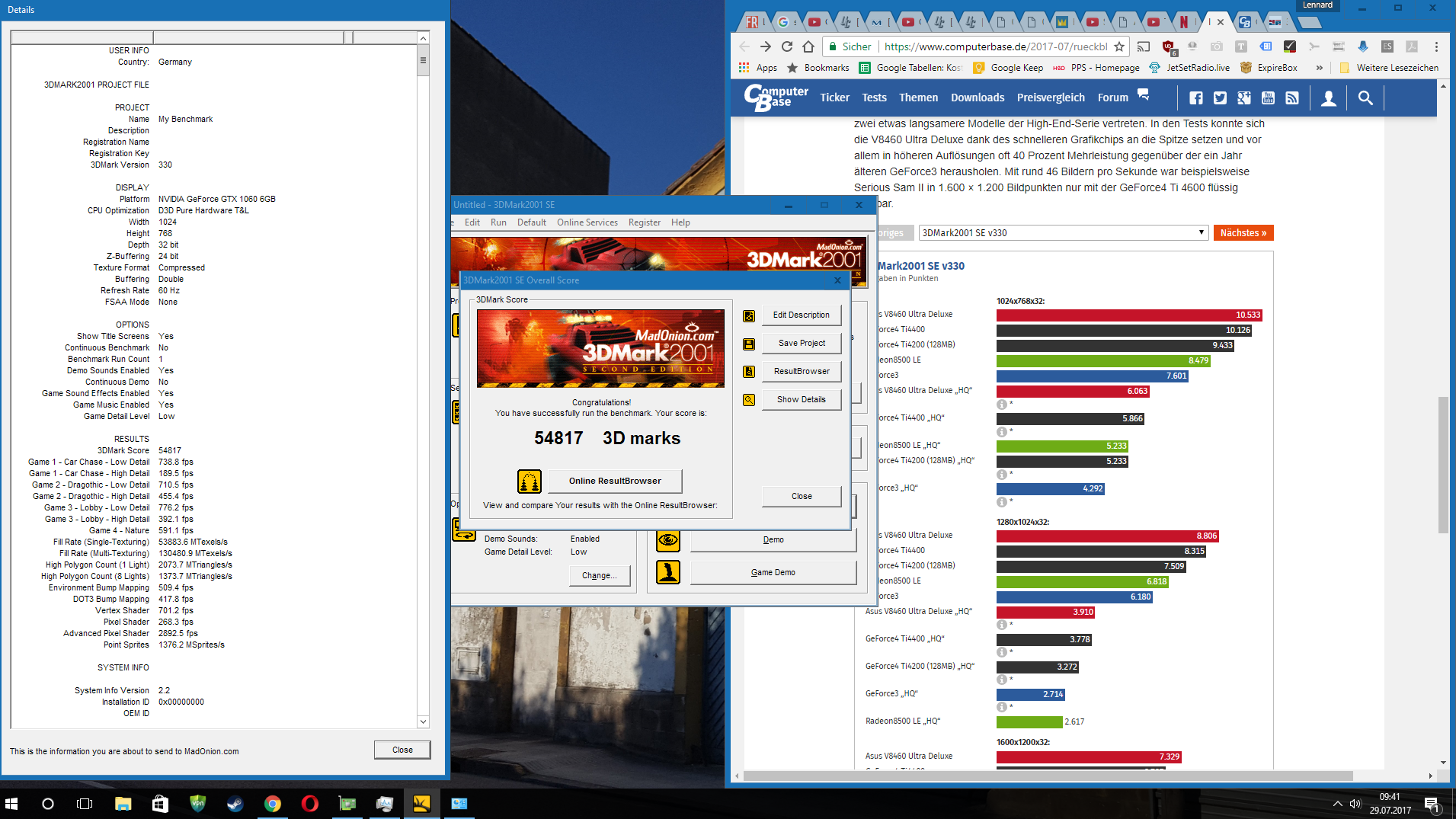Click the ResultBrowser button
This screenshot has width=1456, height=819.
tap(802, 372)
